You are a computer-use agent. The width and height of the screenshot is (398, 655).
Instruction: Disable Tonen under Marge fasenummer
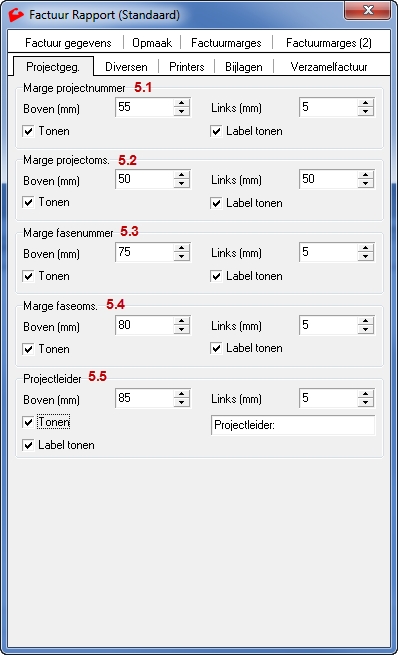[28, 276]
